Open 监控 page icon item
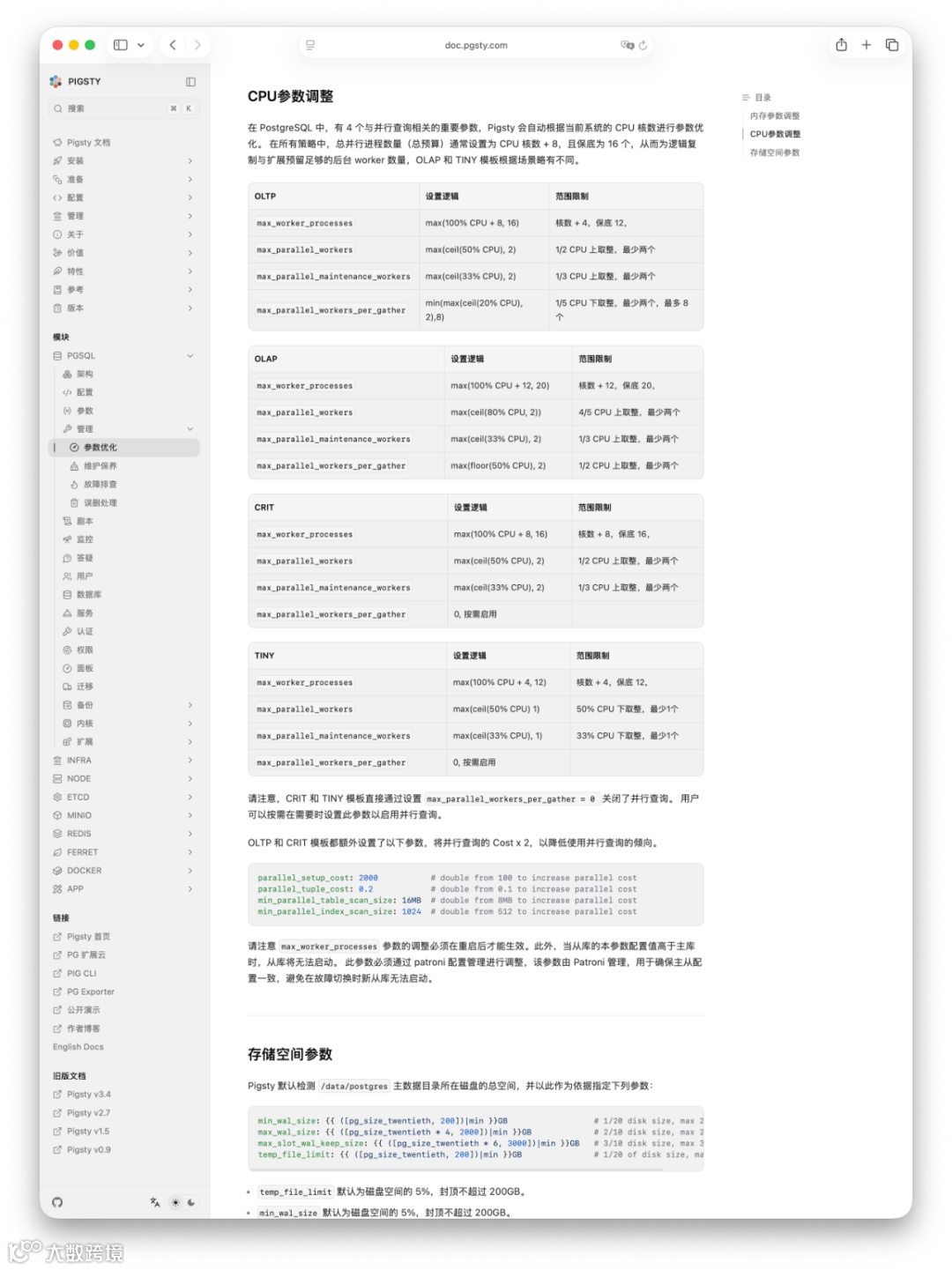Image resolution: width=952 pixels, height=1270 pixels. (x=78, y=539)
